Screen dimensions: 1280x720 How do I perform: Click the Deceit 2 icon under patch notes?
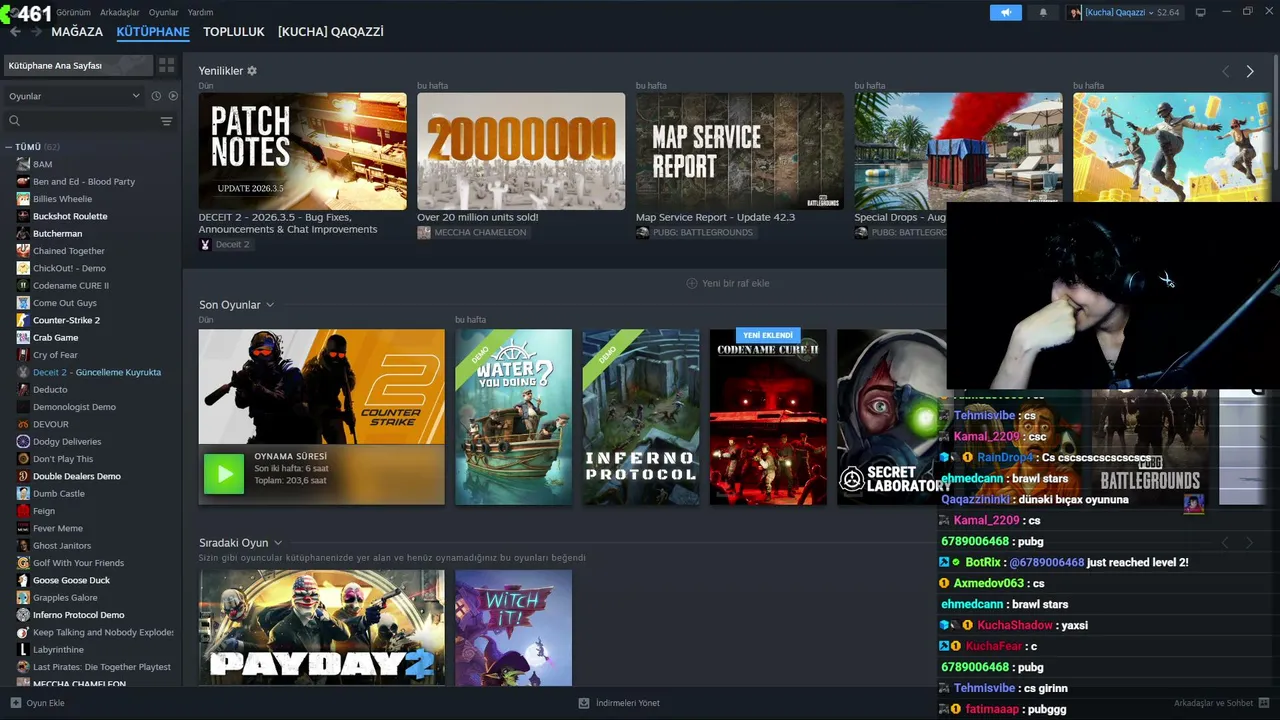(205, 245)
